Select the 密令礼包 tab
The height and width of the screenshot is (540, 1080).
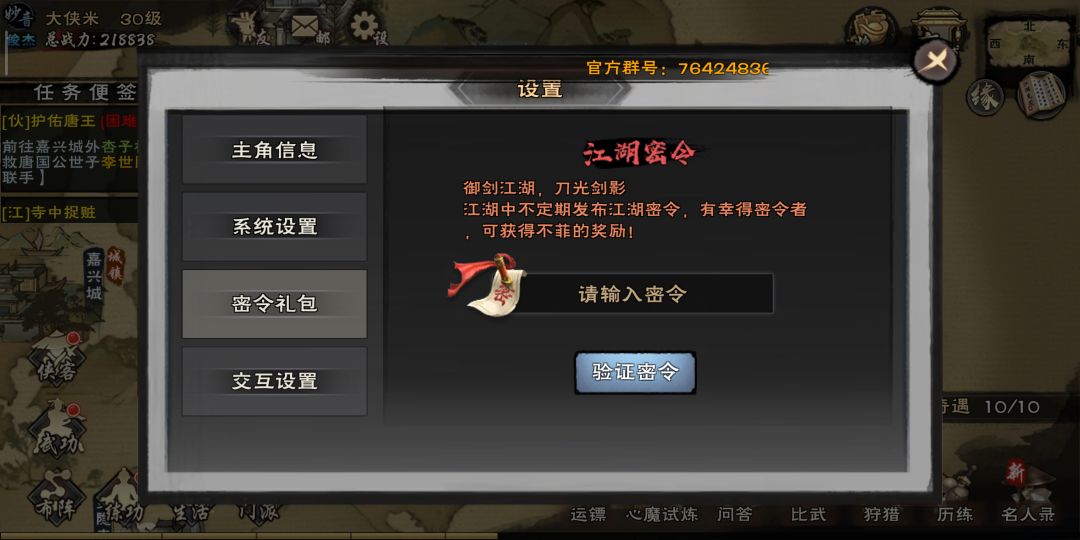pos(274,304)
